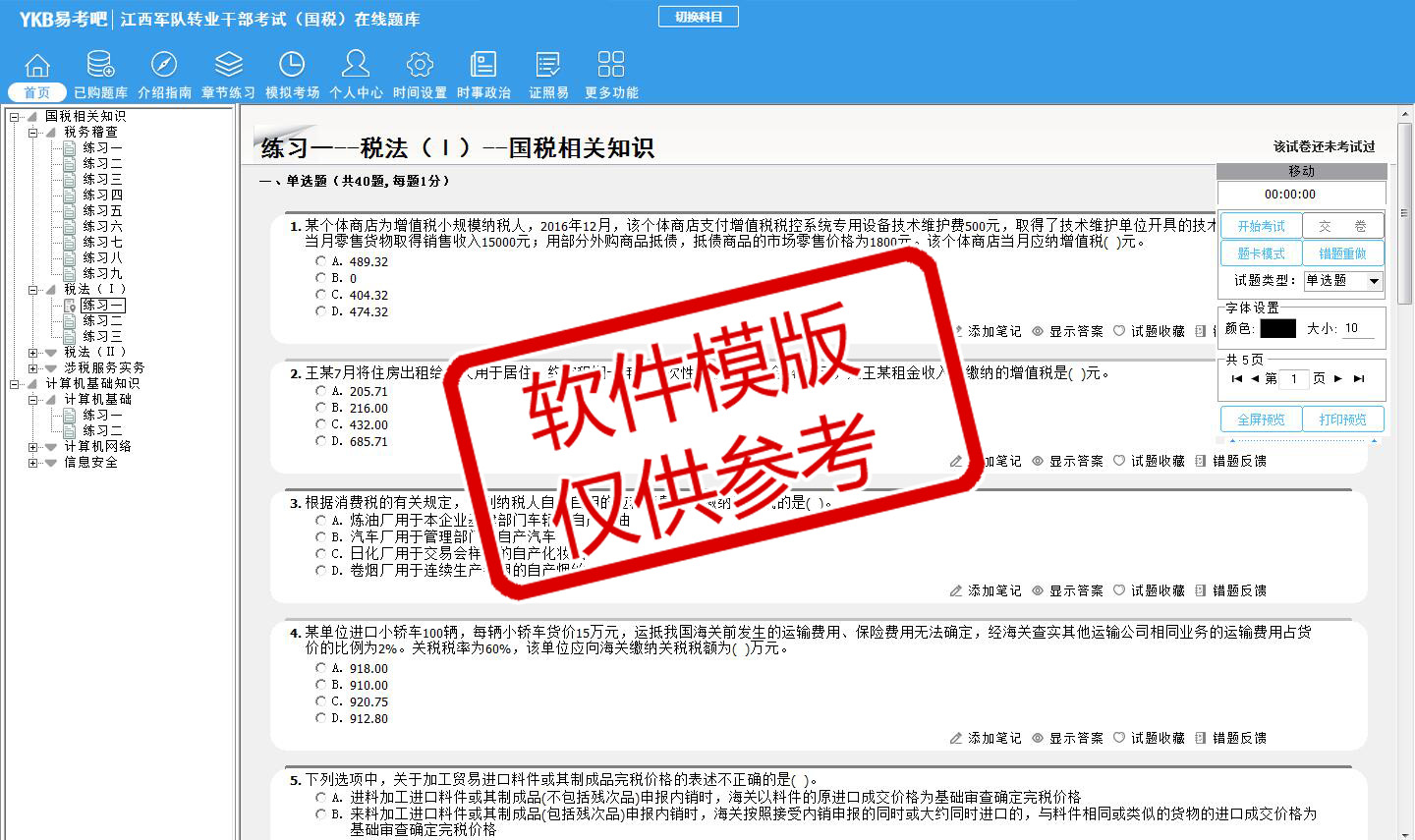Go to 个人中心 user icon
Image resolution: width=1415 pixels, height=840 pixels.
tap(356, 66)
